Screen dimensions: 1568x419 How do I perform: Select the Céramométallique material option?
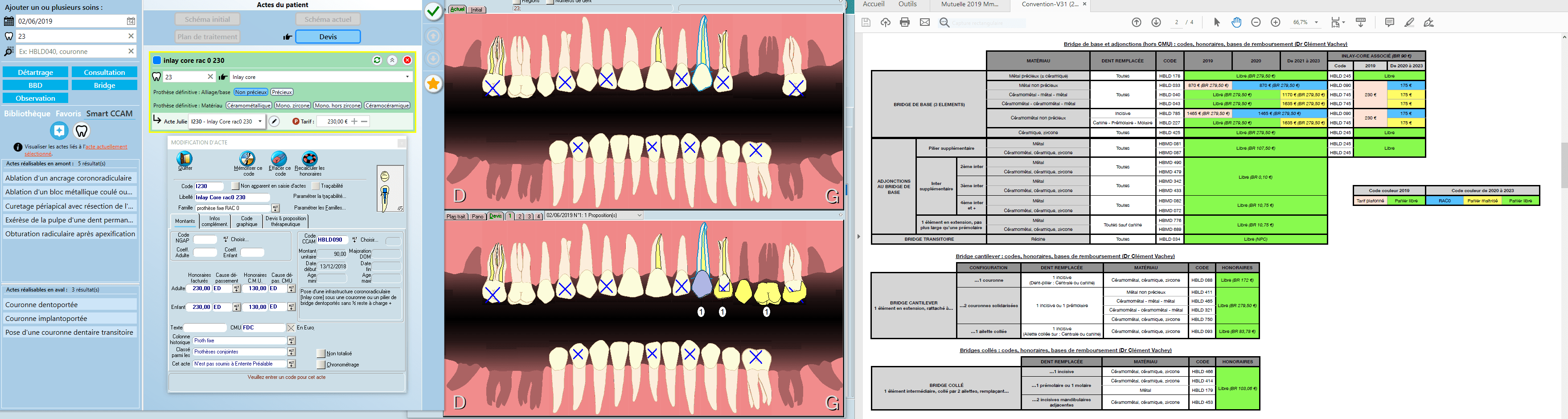tap(248, 105)
